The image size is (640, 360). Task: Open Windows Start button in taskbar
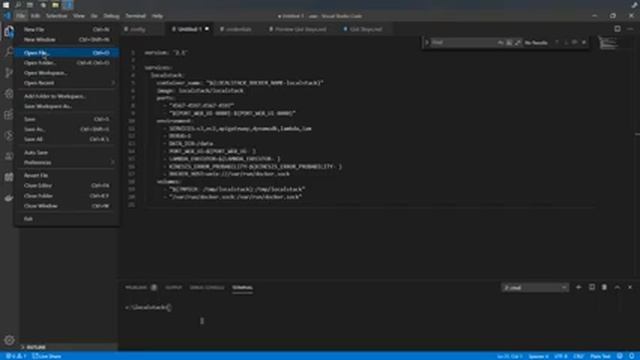click(6, 5)
